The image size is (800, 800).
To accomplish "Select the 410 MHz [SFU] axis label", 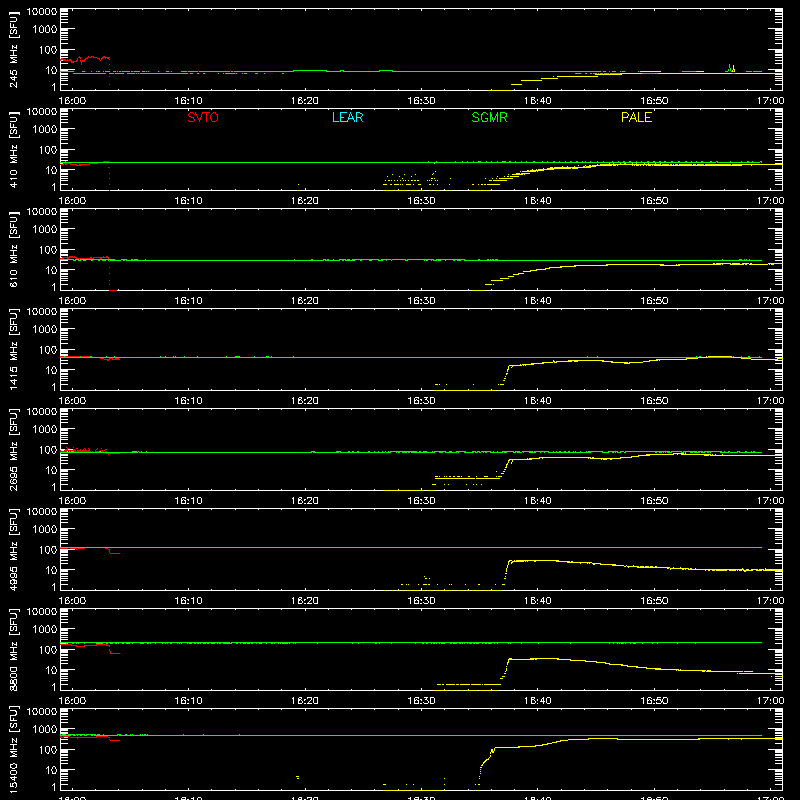I will click(x=14, y=149).
